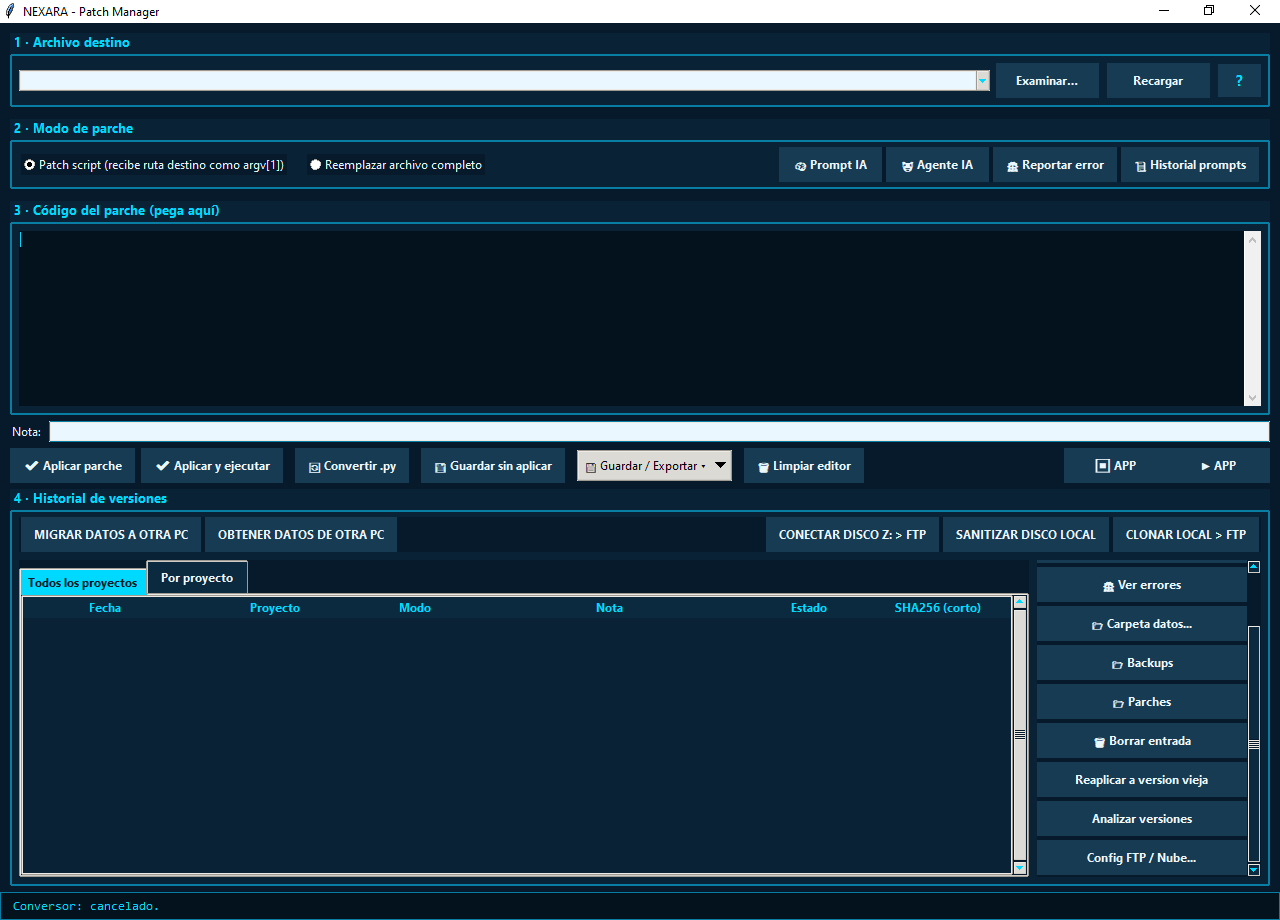Select Reemplazar archivo completo mode
This screenshot has height=920, width=1280.
(396, 165)
